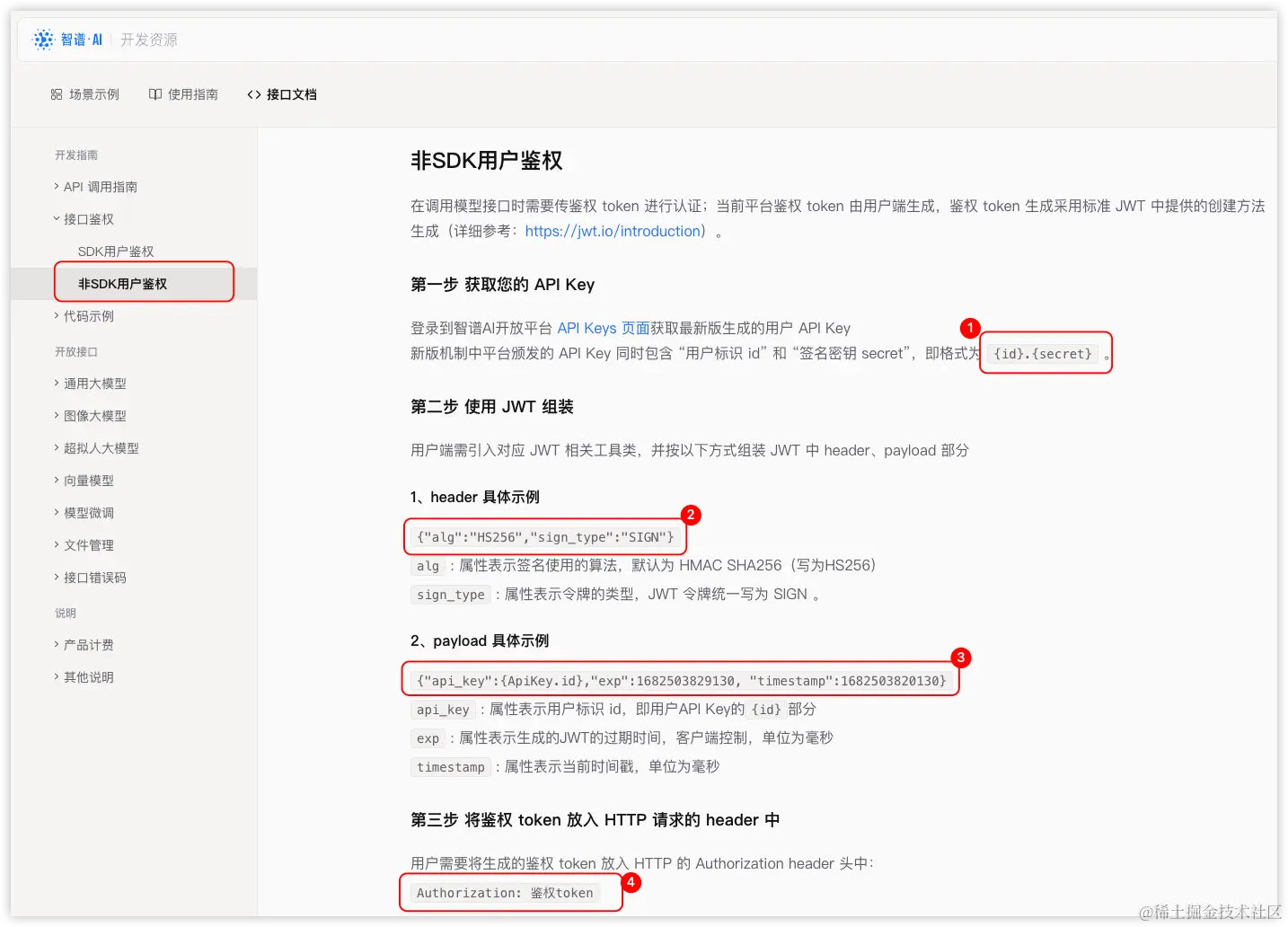This screenshot has height=927, width=1288.
Task: Open the https://jwt.io/introduction link
Action: coord(613,231)
